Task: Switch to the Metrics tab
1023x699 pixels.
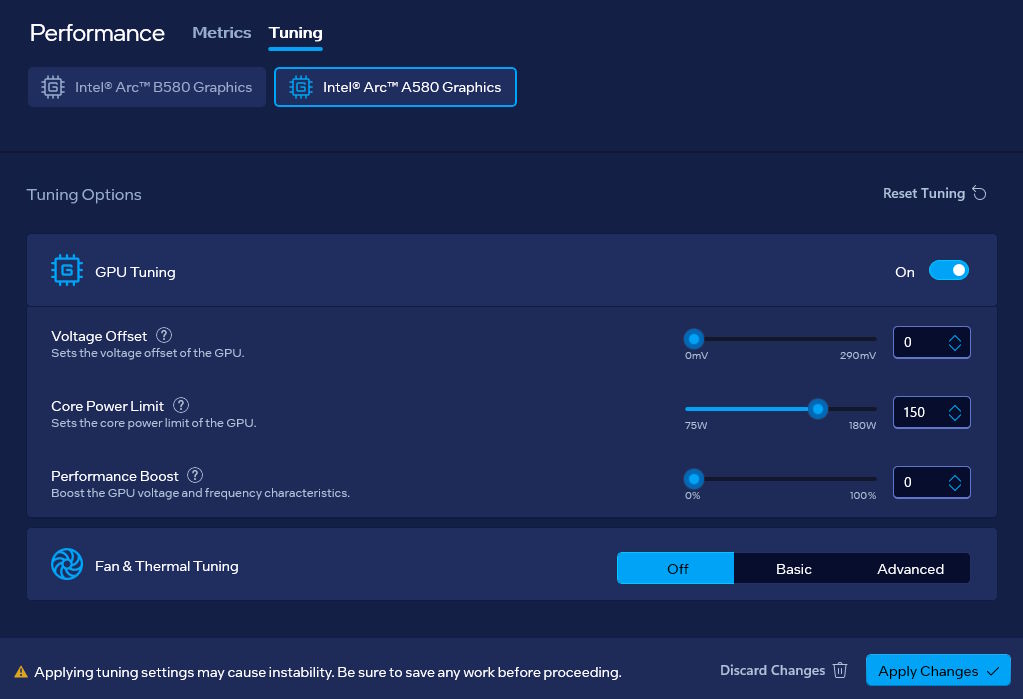Action: [222, 33]
